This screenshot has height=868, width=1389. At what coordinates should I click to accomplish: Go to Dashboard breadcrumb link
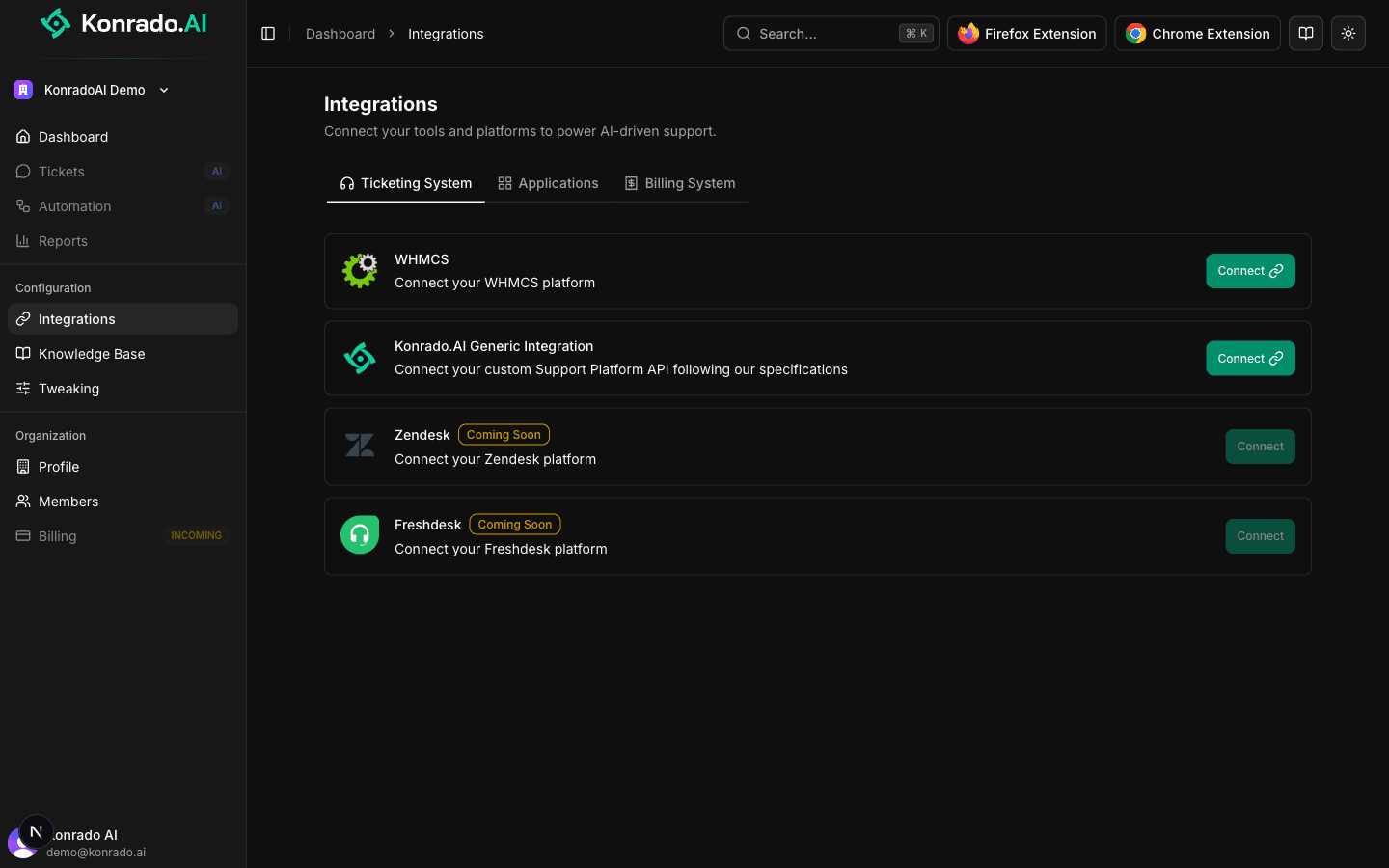[x=340, y=34]
